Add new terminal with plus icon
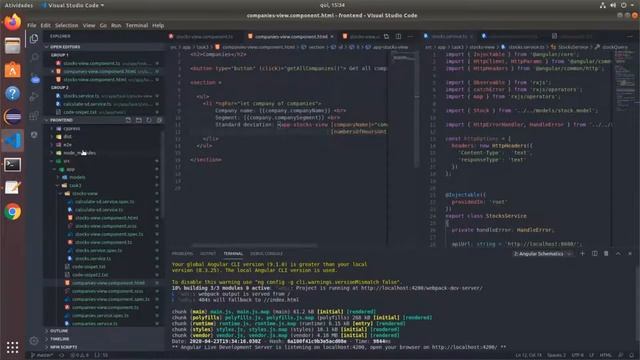Screen dimensions: 640x360 [x=582, y=253]
